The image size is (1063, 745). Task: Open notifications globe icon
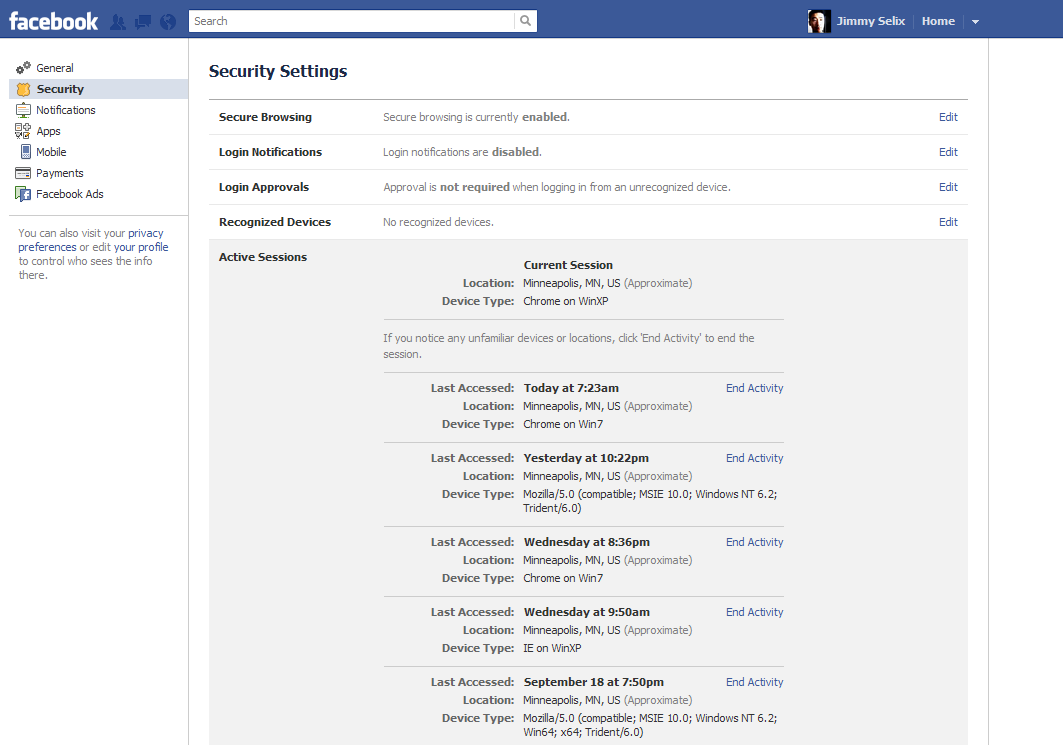[167, 22]
